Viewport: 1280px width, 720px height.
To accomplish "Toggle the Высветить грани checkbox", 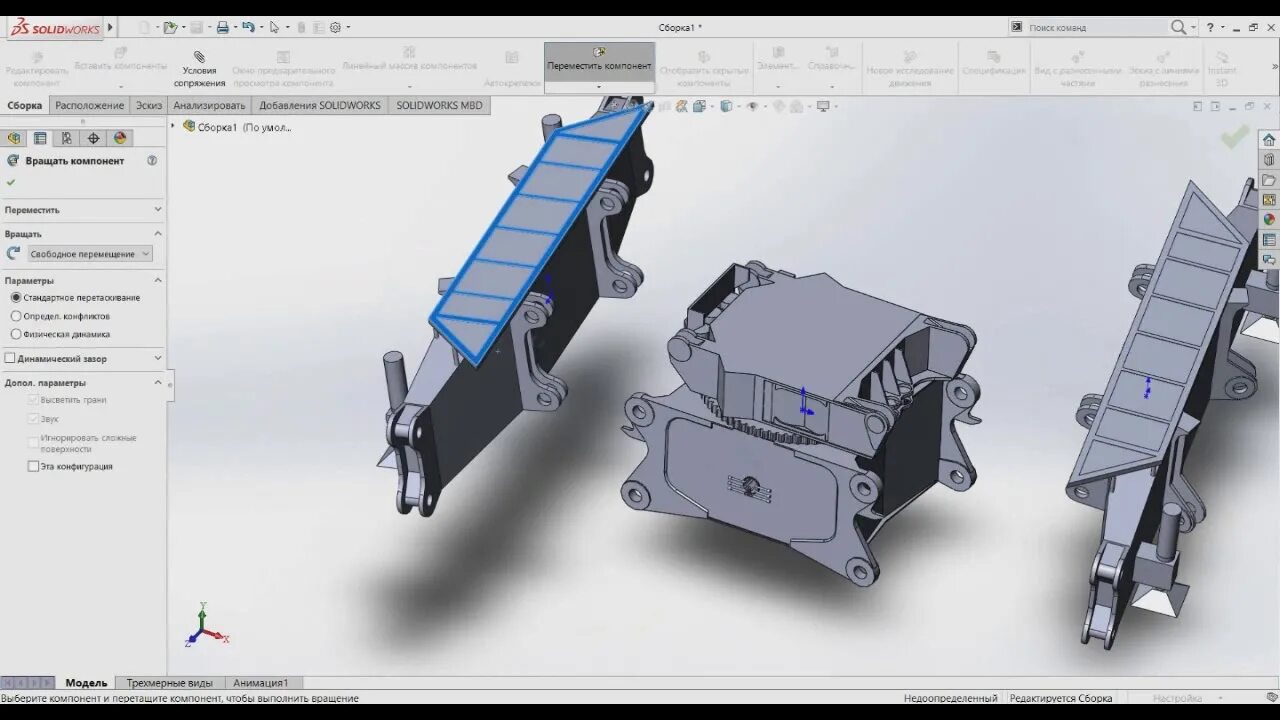I will coord(33,400).
